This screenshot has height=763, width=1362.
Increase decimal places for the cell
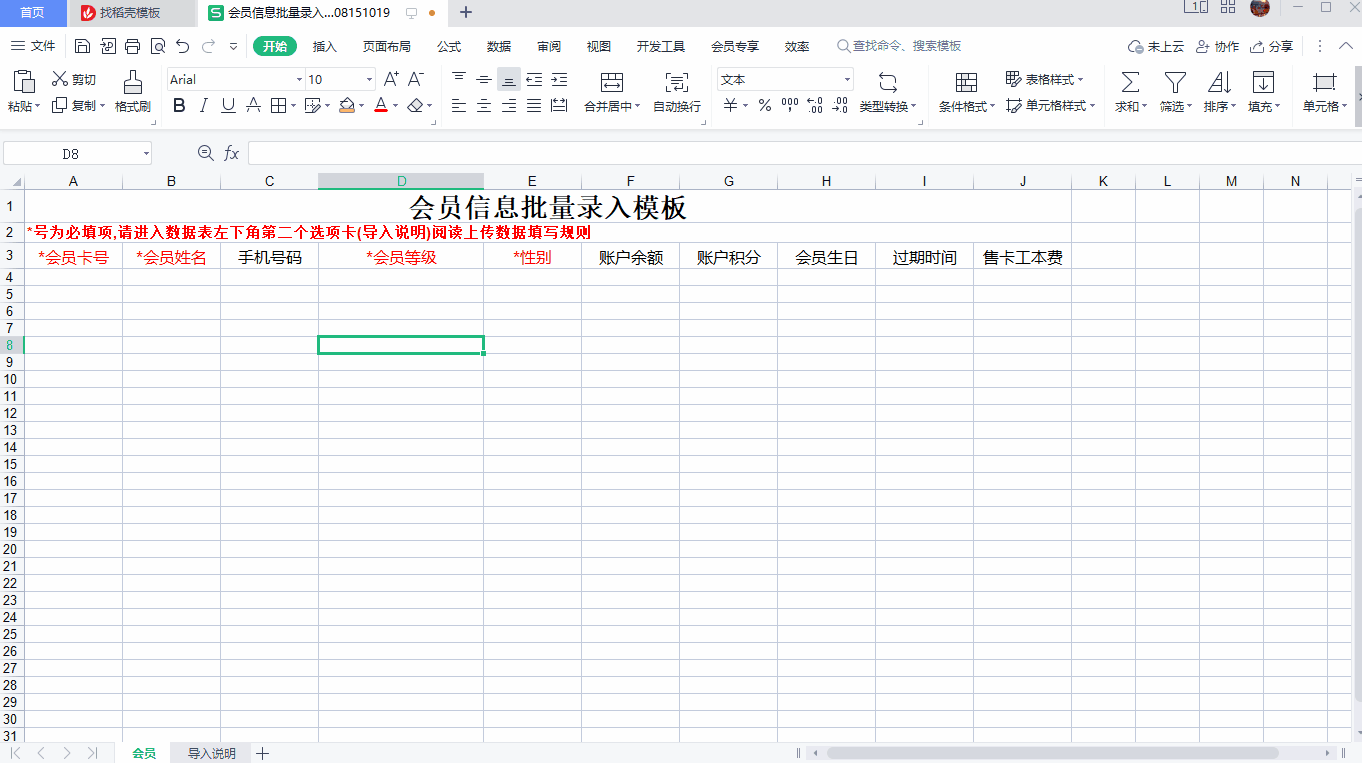click(x=813, y=106)
